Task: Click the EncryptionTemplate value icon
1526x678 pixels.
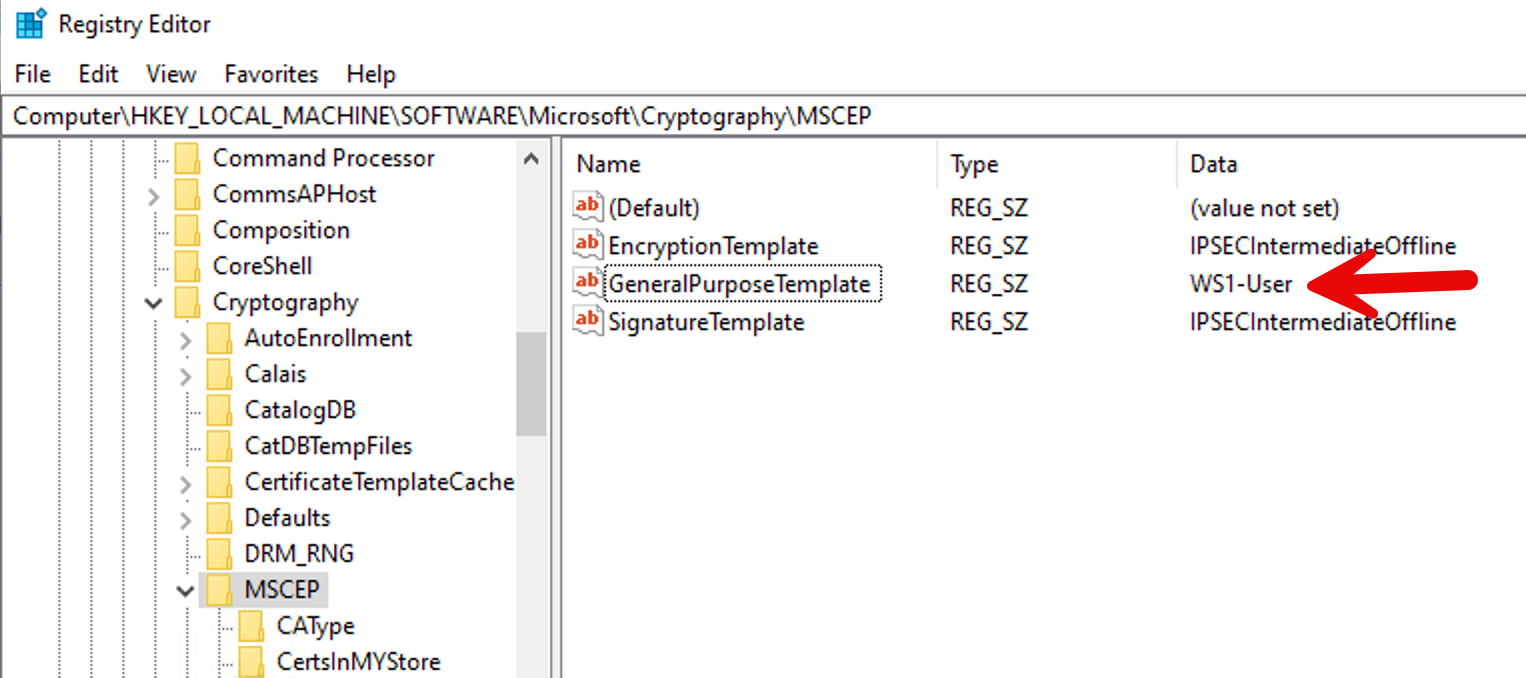Action: [x=588, y=245]
